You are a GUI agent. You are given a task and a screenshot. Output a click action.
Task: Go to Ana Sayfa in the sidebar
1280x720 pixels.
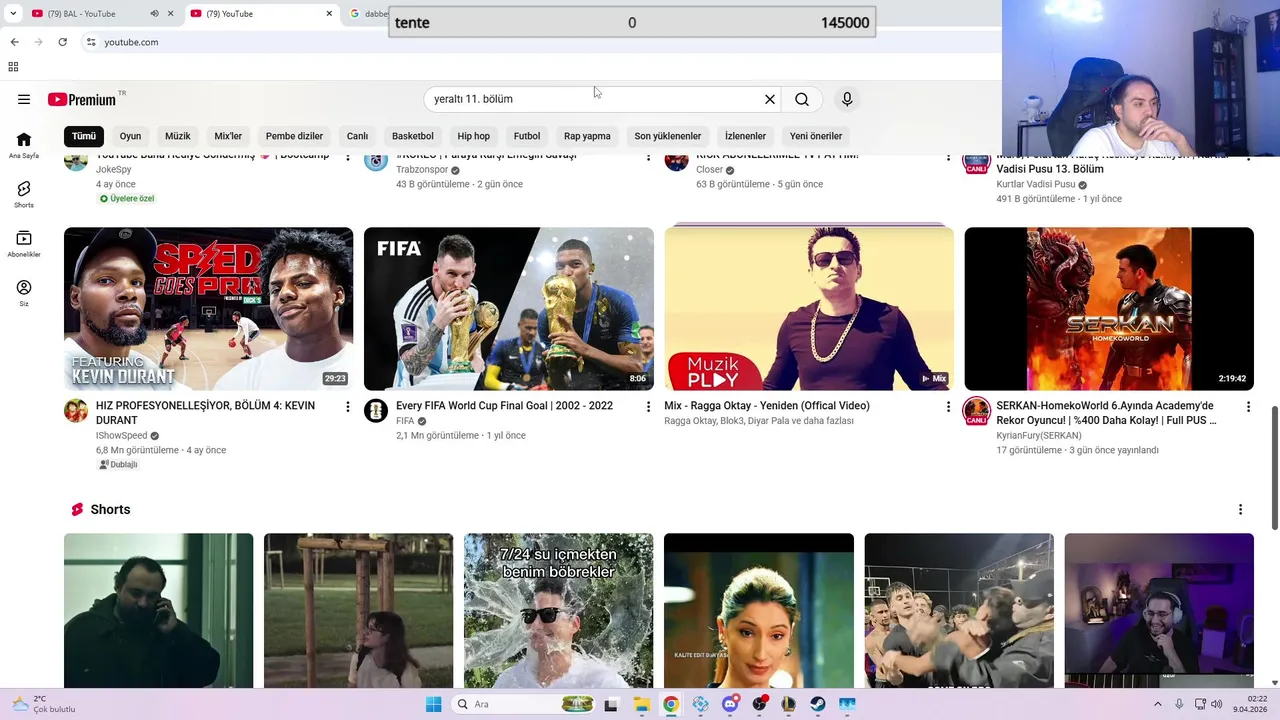[24, 145]
